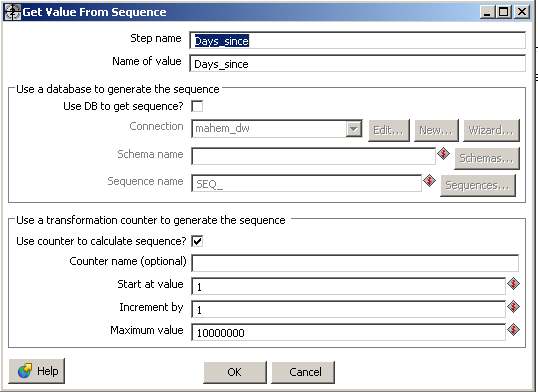Open the connection Wizard... button
Viewport: 538px width, 392px height.
(x=491, y=130)
